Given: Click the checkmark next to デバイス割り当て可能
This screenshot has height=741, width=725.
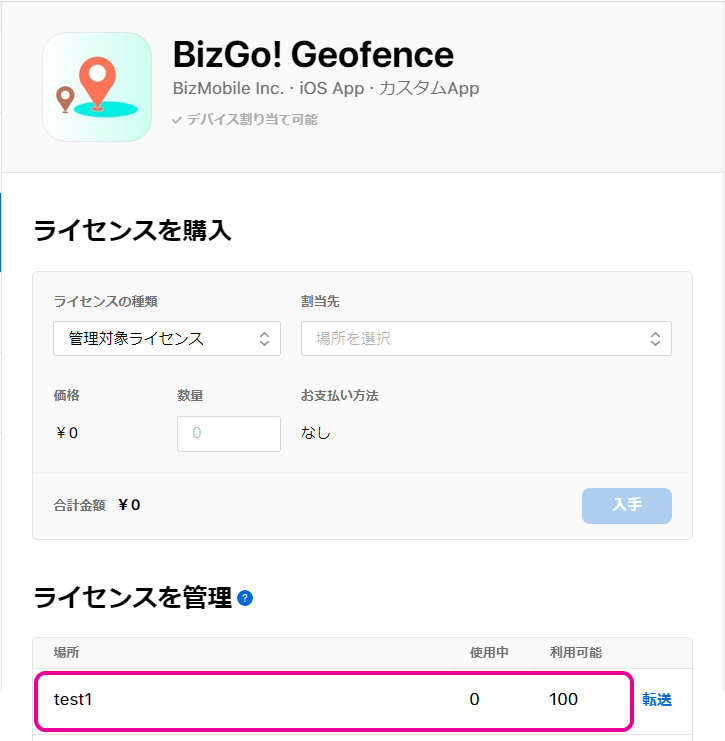Looking at the screenshot, I should click(177, 120).
